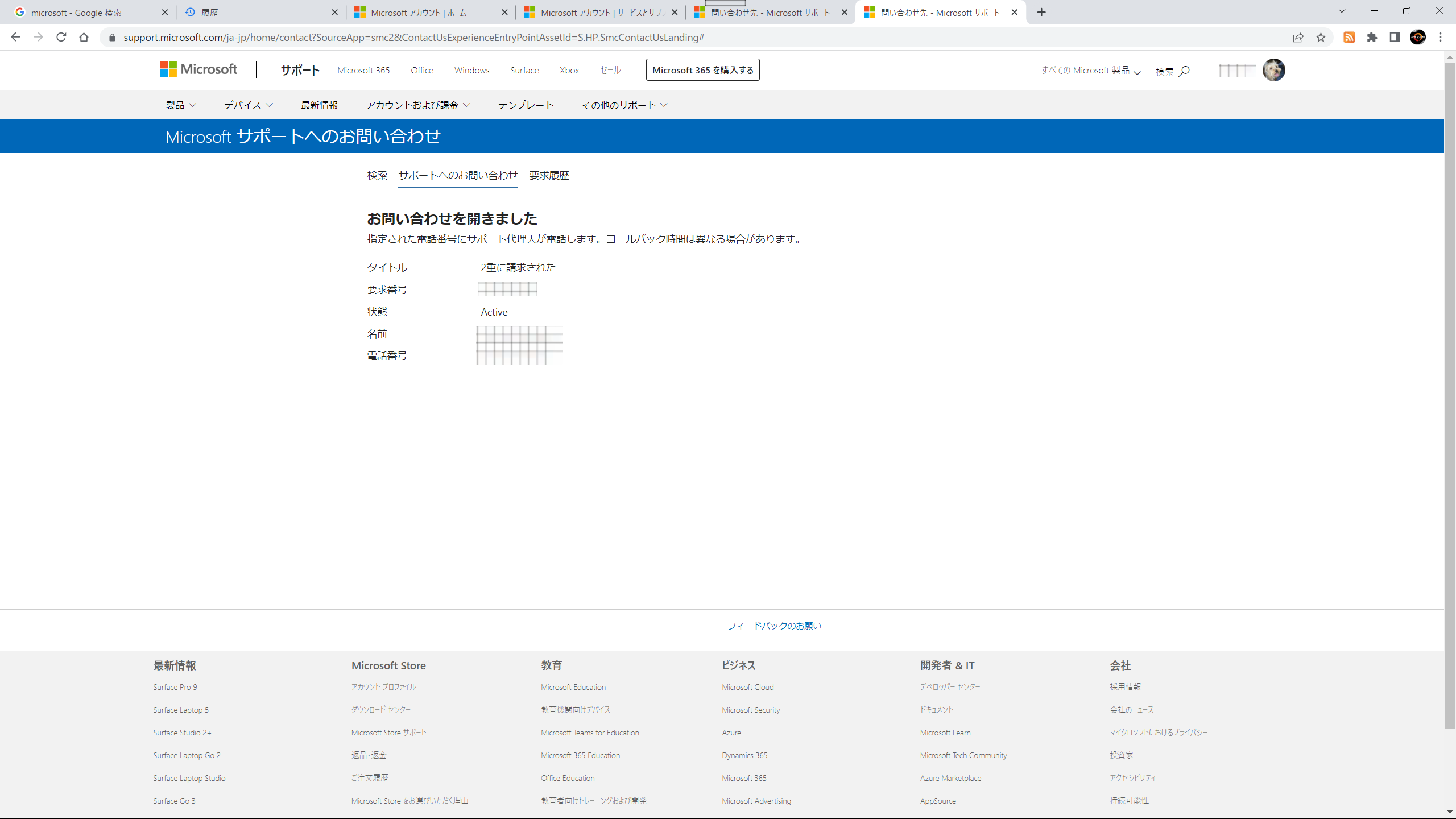This screenshot has height=819, width=1456.
Task: Go to Microsoft 365 nav link
Action: tap(363, 70)
